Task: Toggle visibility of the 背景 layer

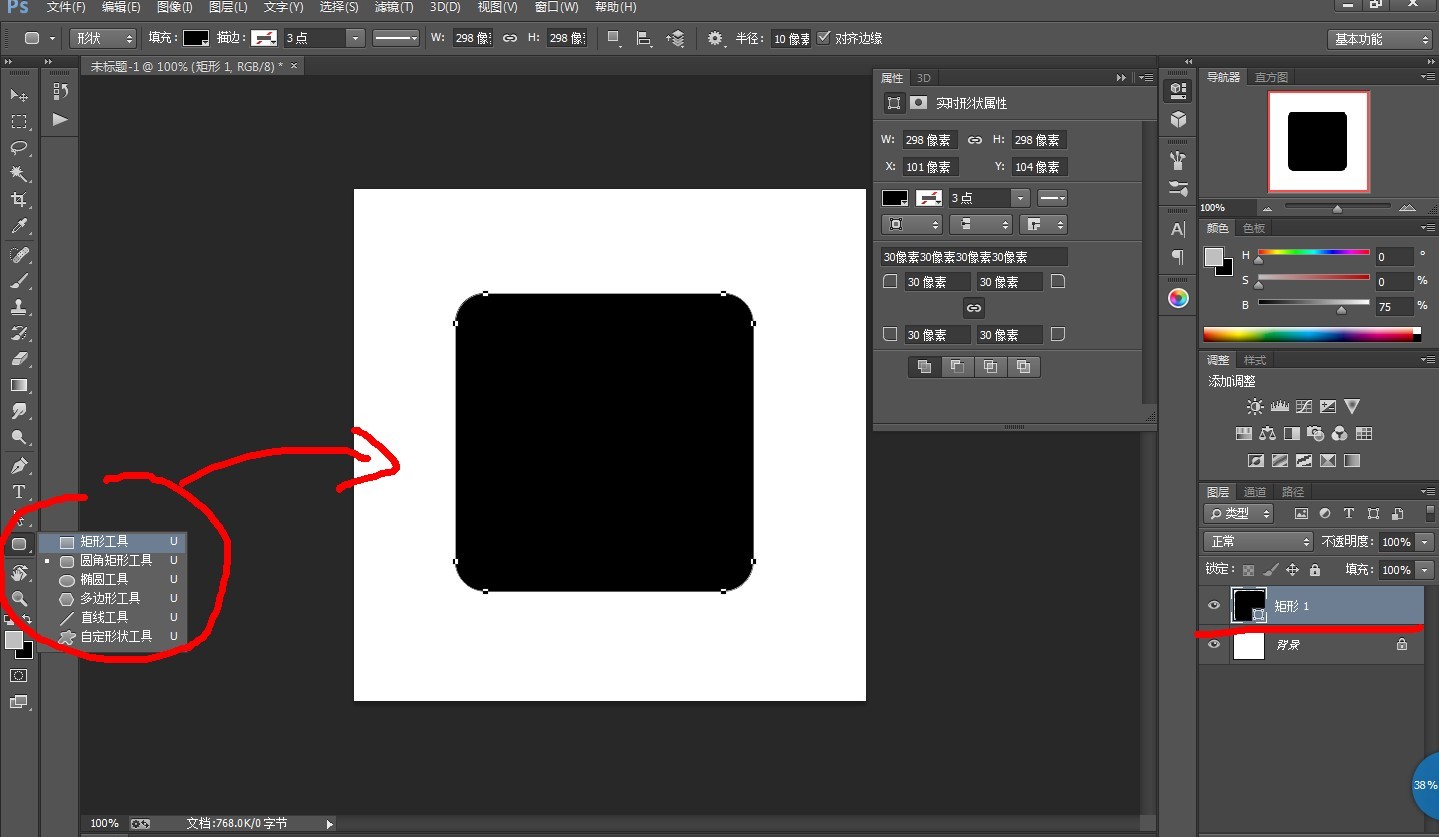Action: [1214, 646]
